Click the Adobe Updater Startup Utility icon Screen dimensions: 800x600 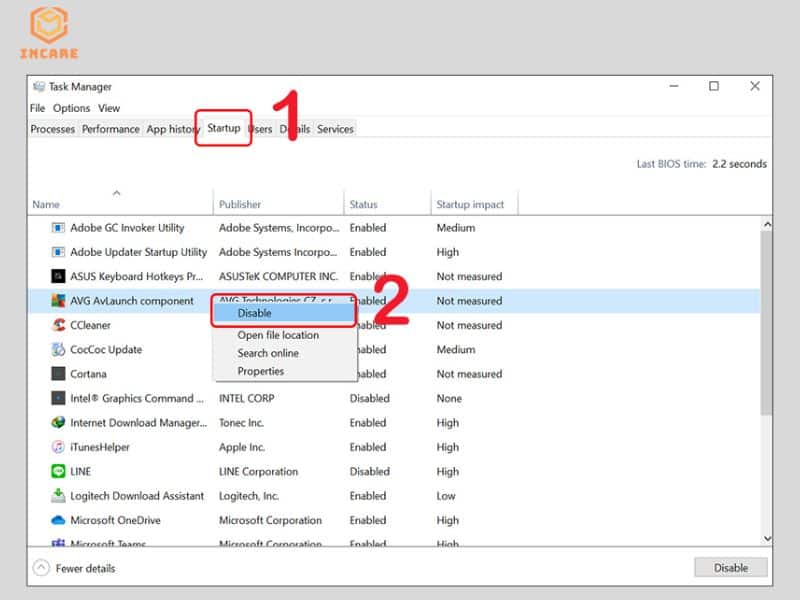point(58,252)
